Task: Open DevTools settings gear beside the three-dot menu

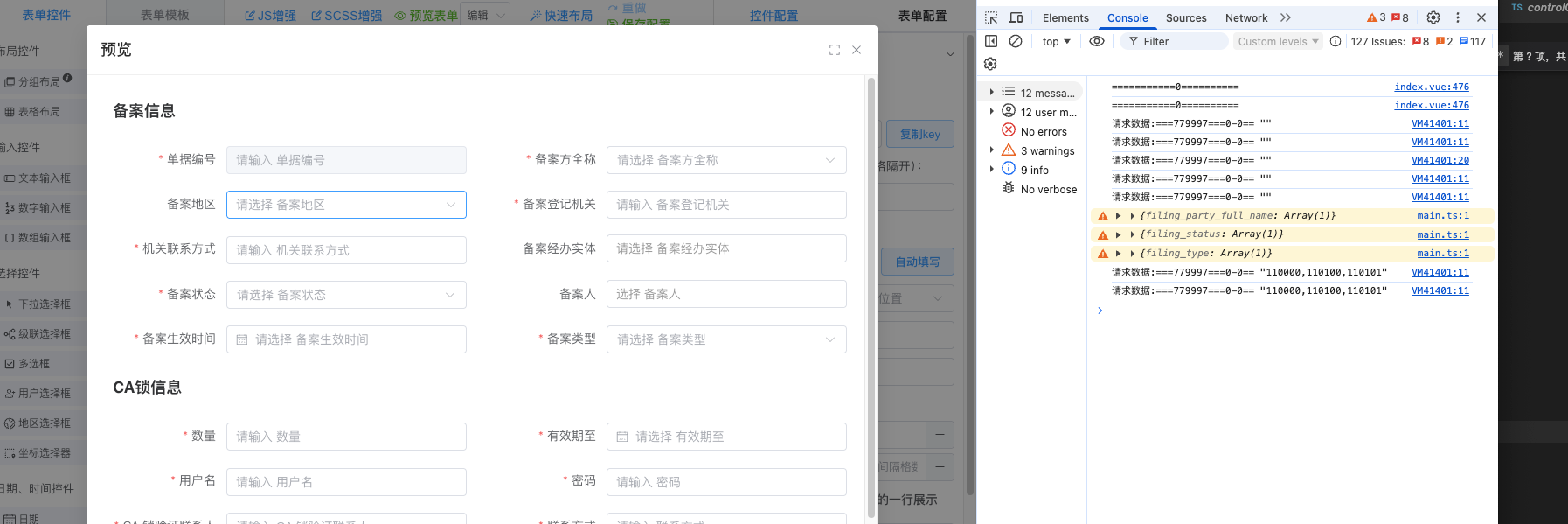Action: (x=1433, y=17)
